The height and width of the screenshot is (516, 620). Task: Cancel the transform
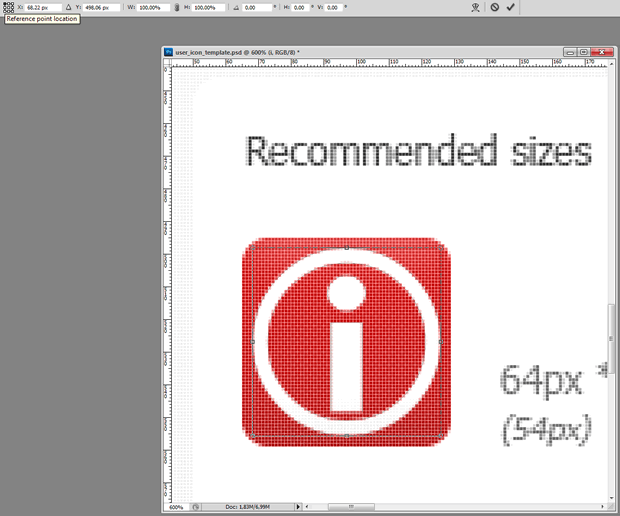coord(495,7)
